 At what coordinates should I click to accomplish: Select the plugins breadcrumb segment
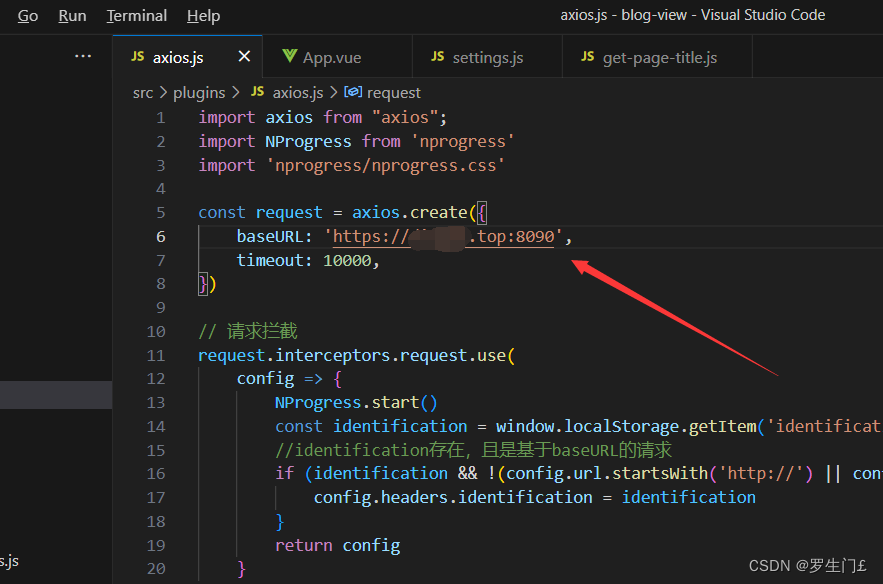(199, 93)
